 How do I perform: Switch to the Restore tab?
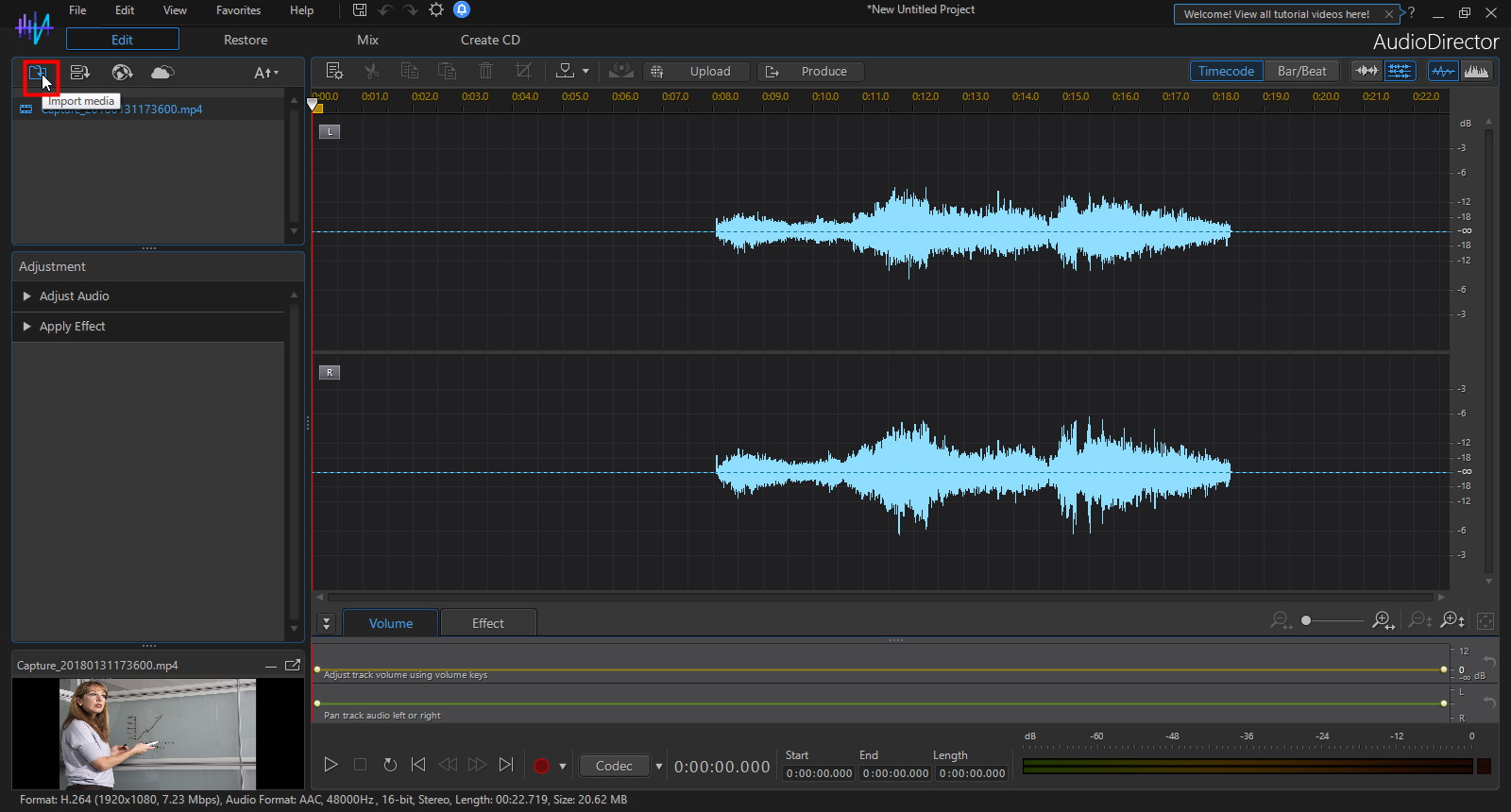pos(246,40)
